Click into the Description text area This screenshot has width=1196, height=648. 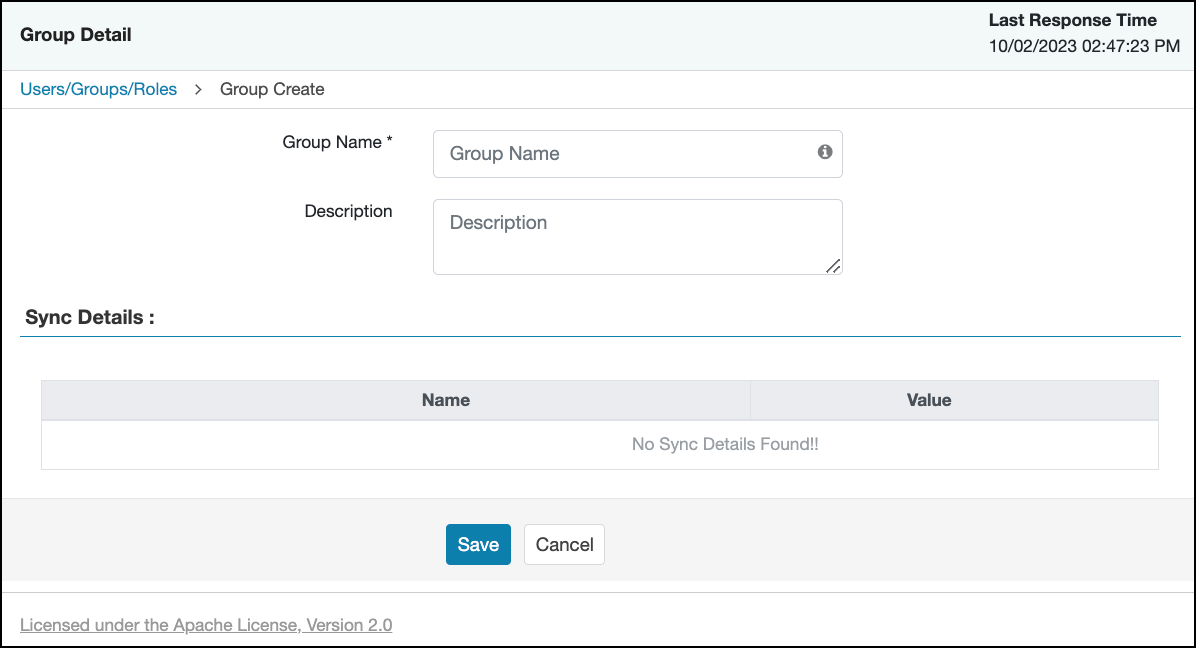(637, 236)
